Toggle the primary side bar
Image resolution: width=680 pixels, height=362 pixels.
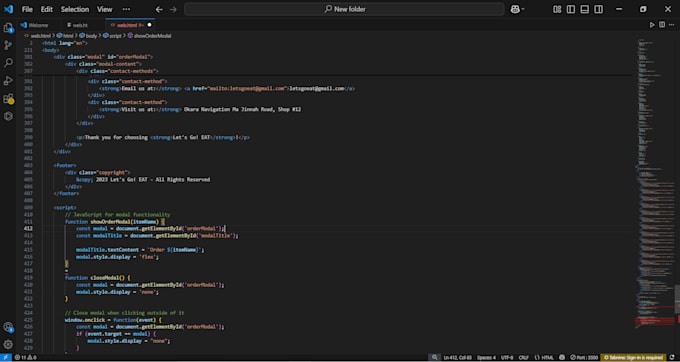pos(571,9)
